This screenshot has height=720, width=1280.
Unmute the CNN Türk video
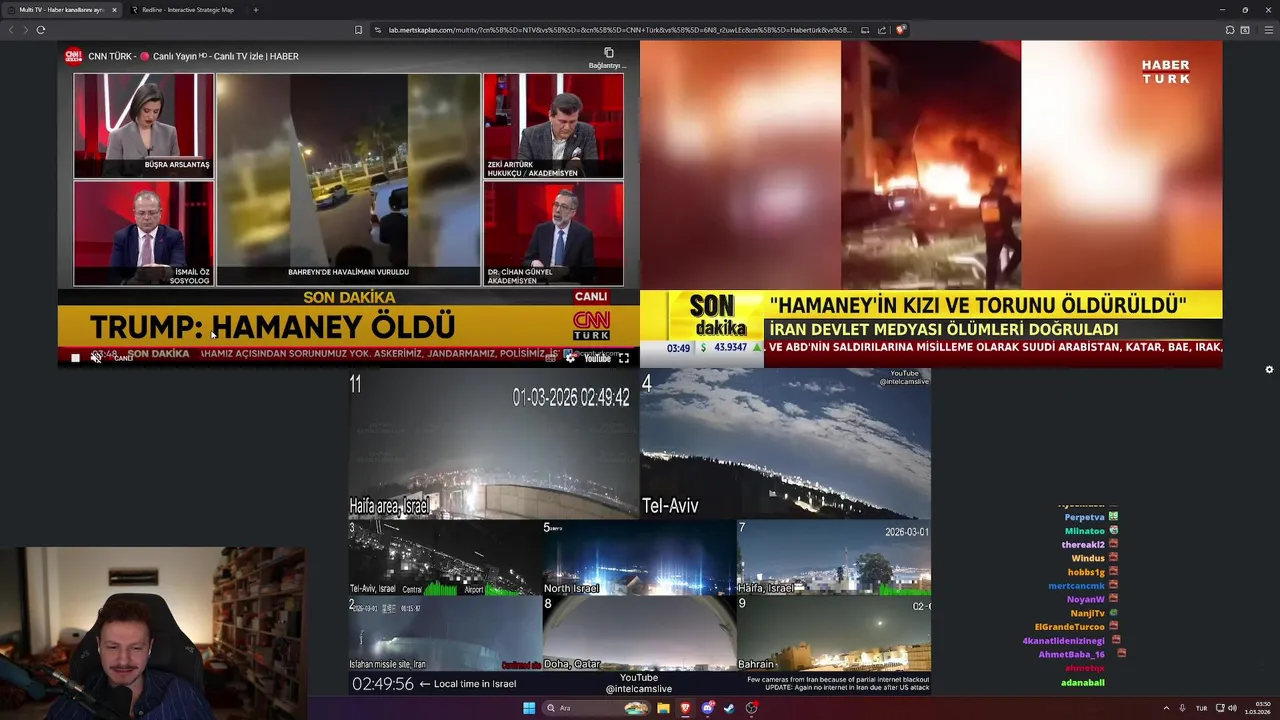tap(96, 357)
